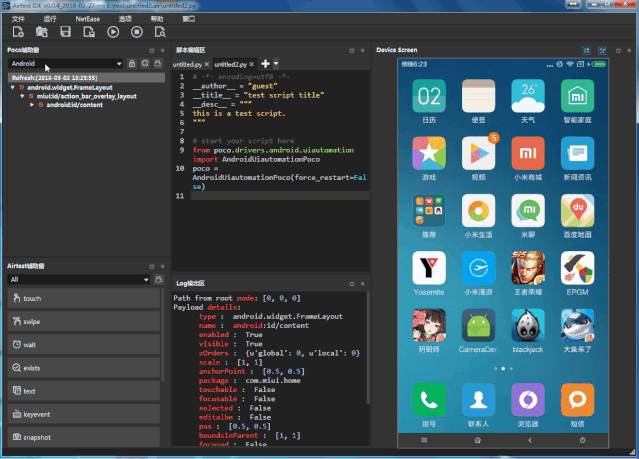Screen dimensions: 639x459
Task: Click the Airtest command list scrollbar
Action: point(163,334)
